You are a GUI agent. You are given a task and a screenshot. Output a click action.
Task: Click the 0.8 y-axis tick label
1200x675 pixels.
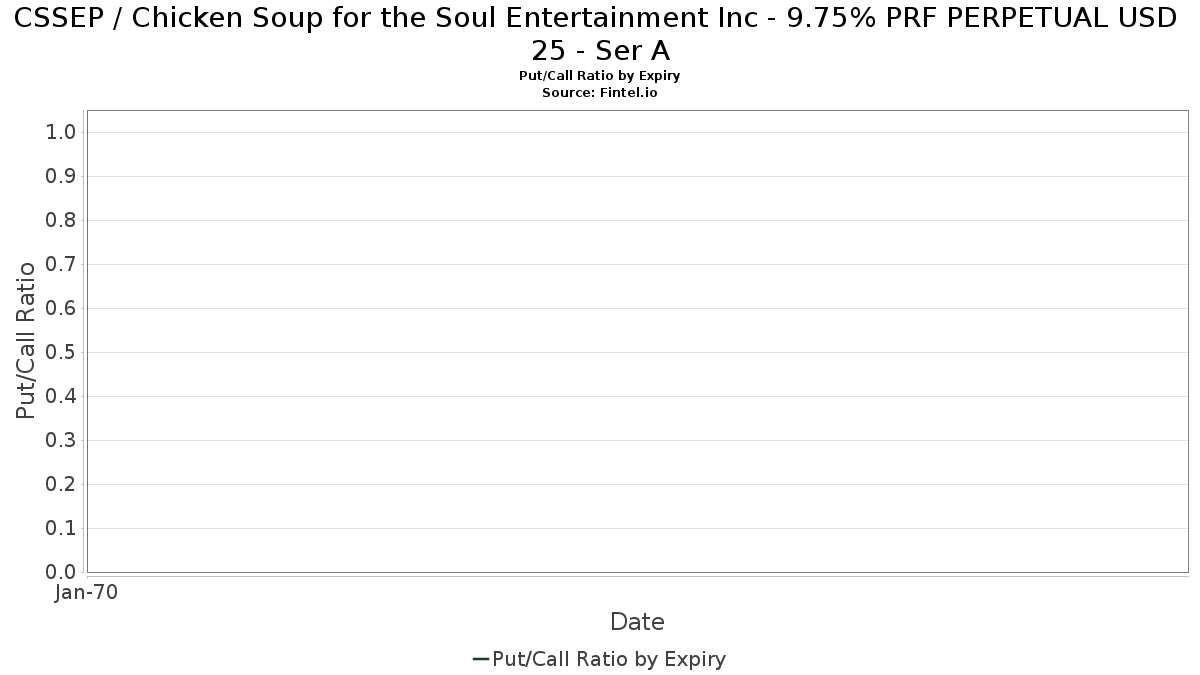pyautogui.click(x=61, y=221)
